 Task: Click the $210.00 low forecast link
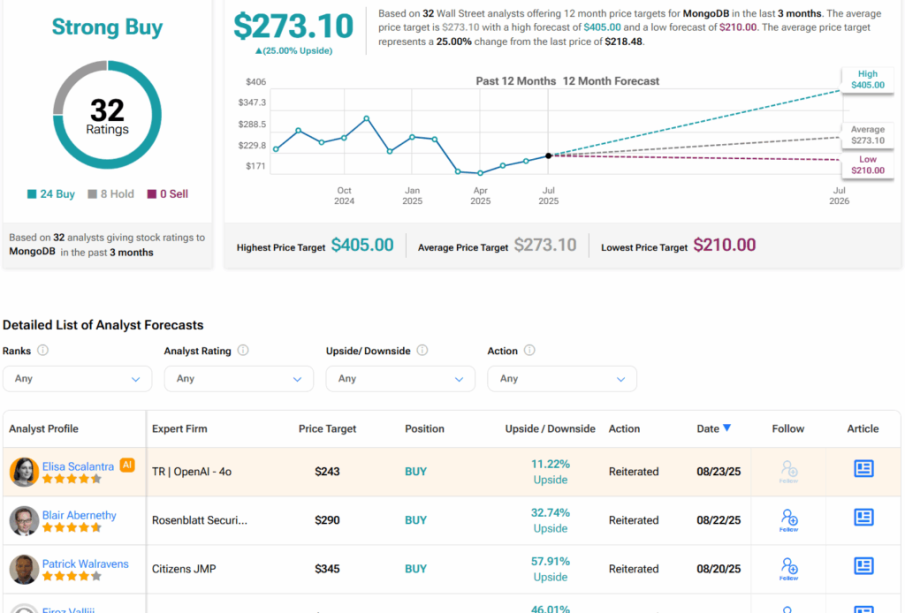[738, 27]
